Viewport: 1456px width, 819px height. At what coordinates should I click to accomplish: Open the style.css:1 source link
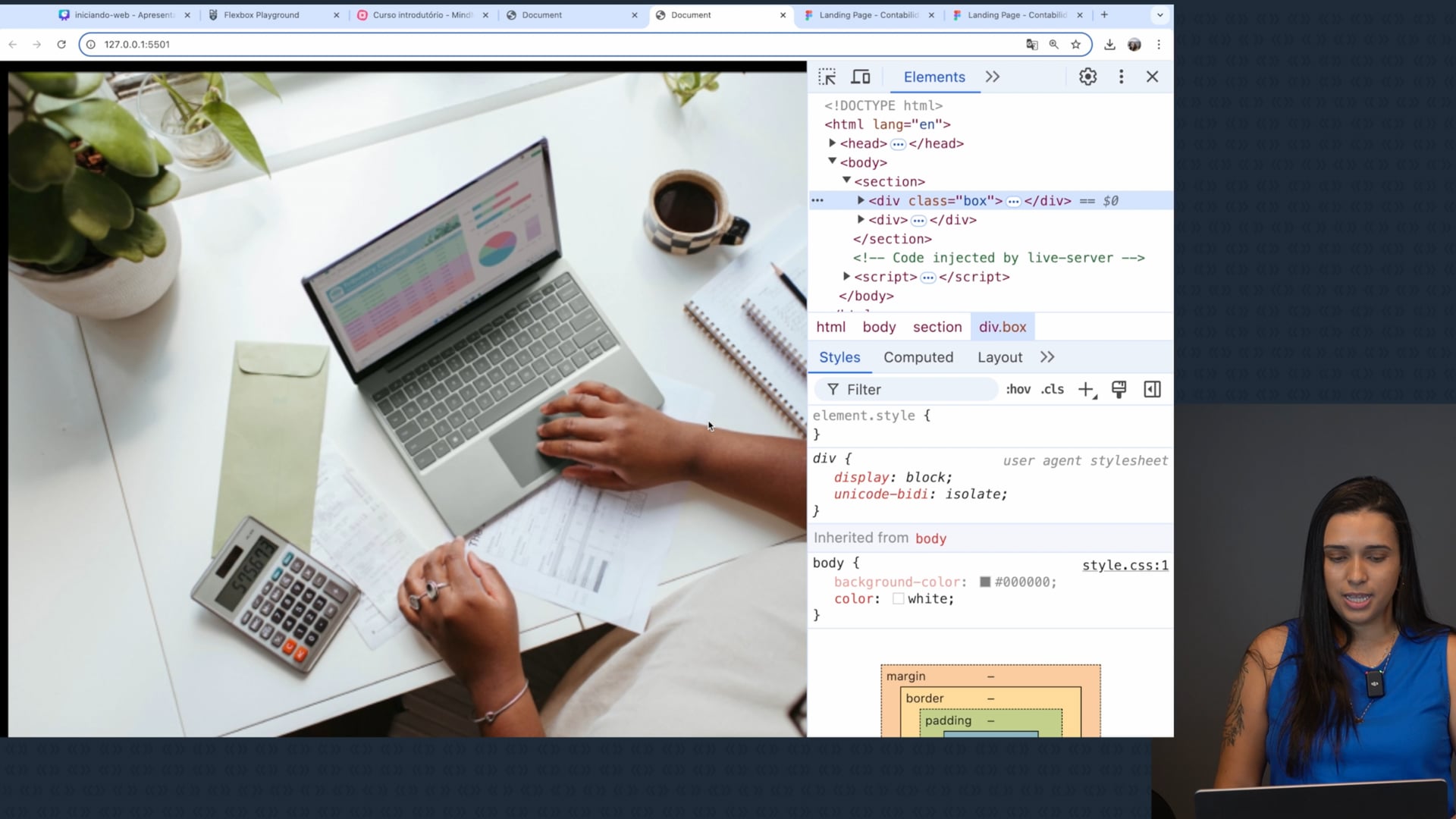click(1125, 566)
